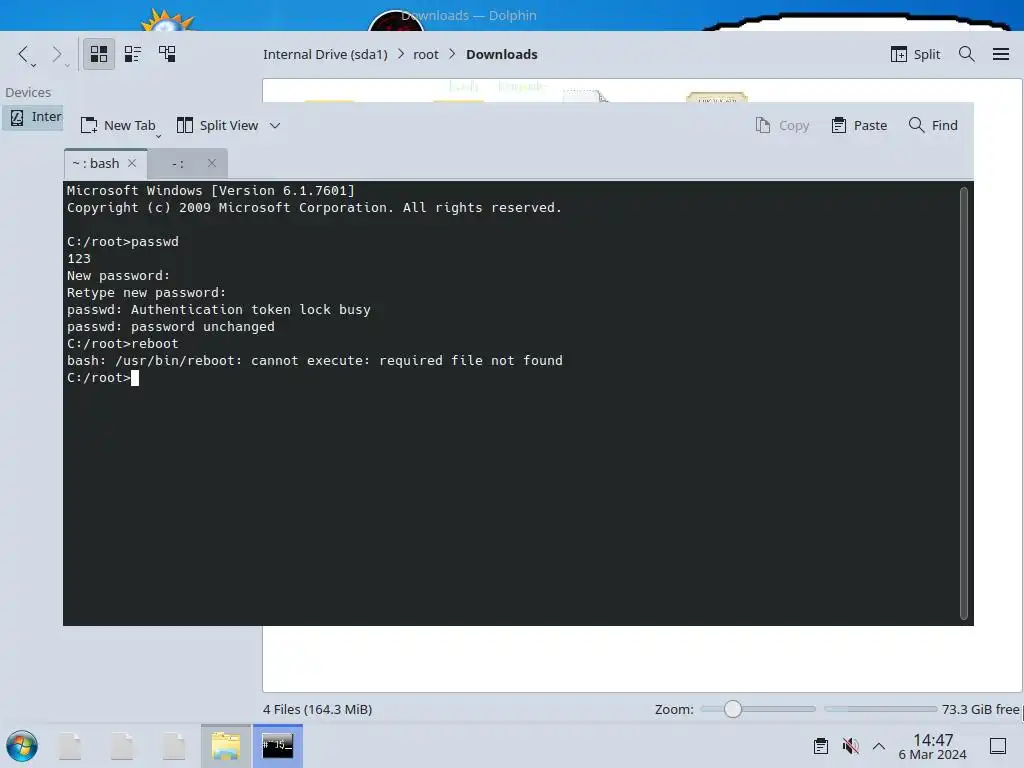Click second blank taskbar launcher icon

(x=121, y=746)
